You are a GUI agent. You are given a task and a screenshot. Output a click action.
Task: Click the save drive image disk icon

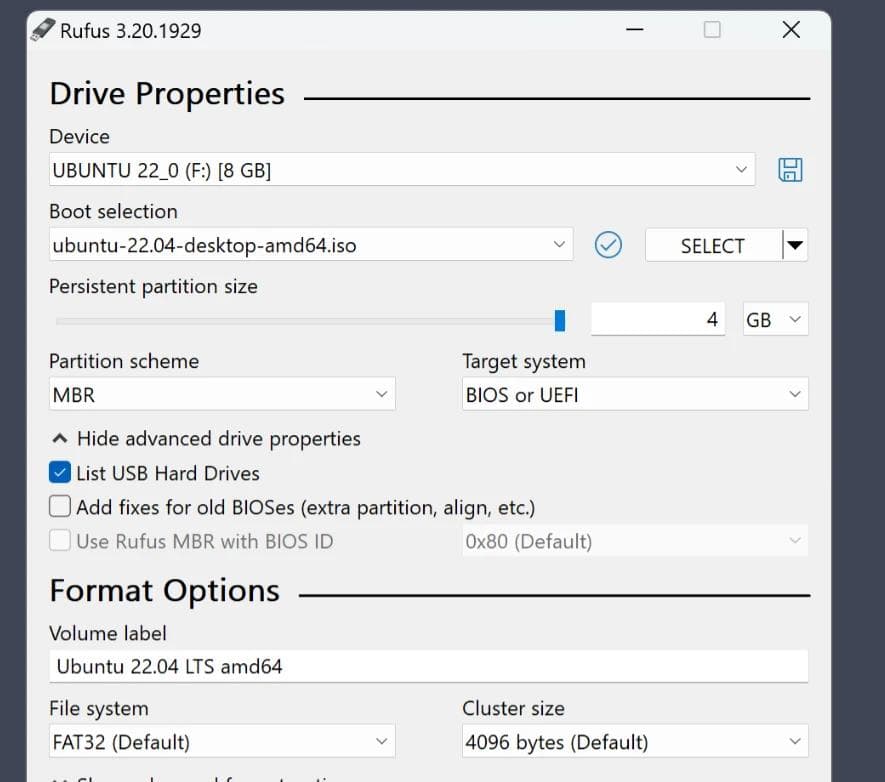click(x=790, y=169)
